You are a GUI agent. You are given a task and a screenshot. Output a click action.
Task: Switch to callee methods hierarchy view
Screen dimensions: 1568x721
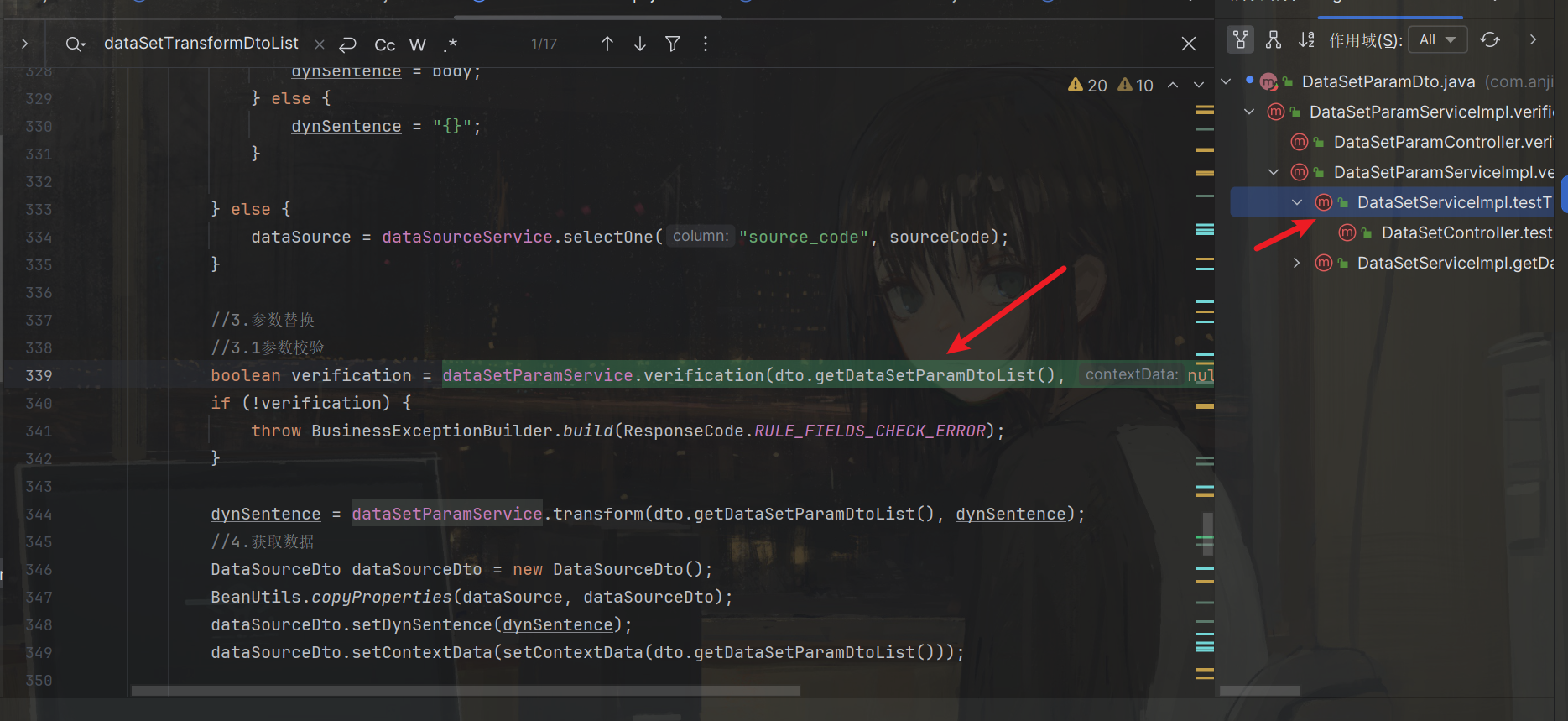coord(1274,39)
